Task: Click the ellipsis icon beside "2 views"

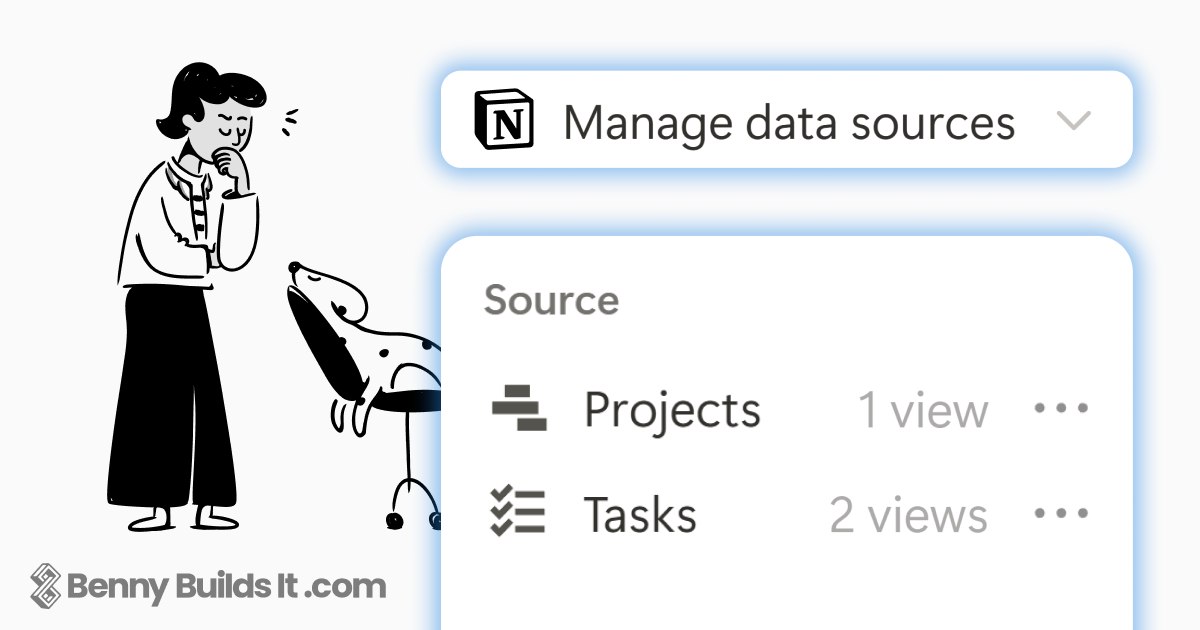Action: 1060,513
